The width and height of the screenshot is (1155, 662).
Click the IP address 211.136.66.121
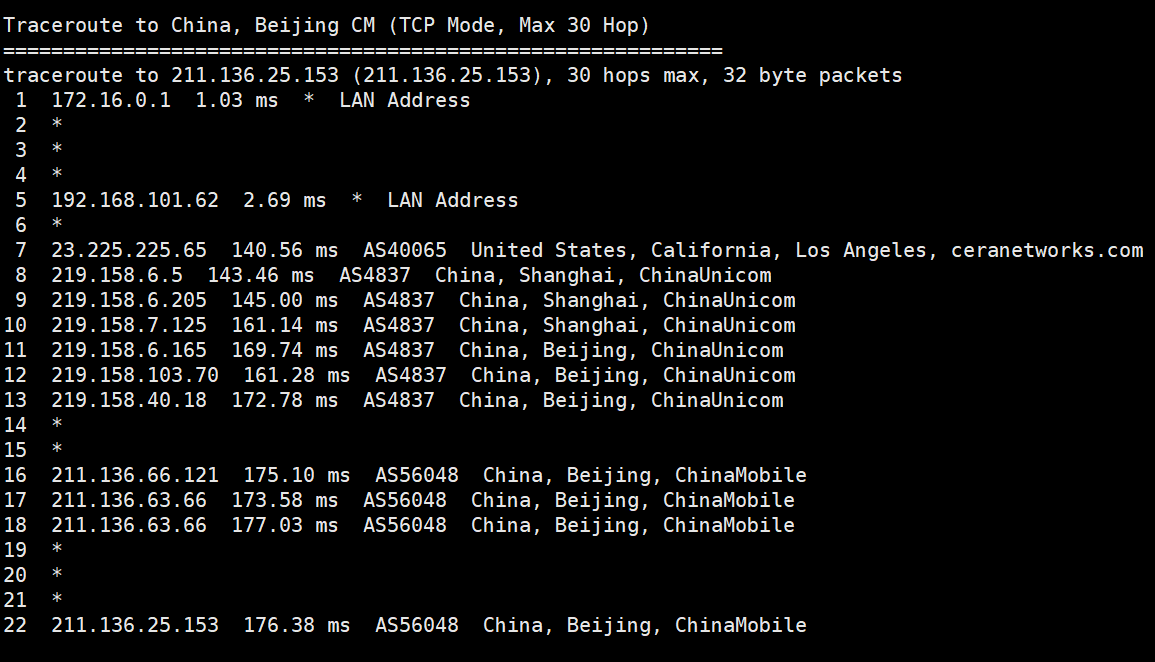(x=135, y=475)
